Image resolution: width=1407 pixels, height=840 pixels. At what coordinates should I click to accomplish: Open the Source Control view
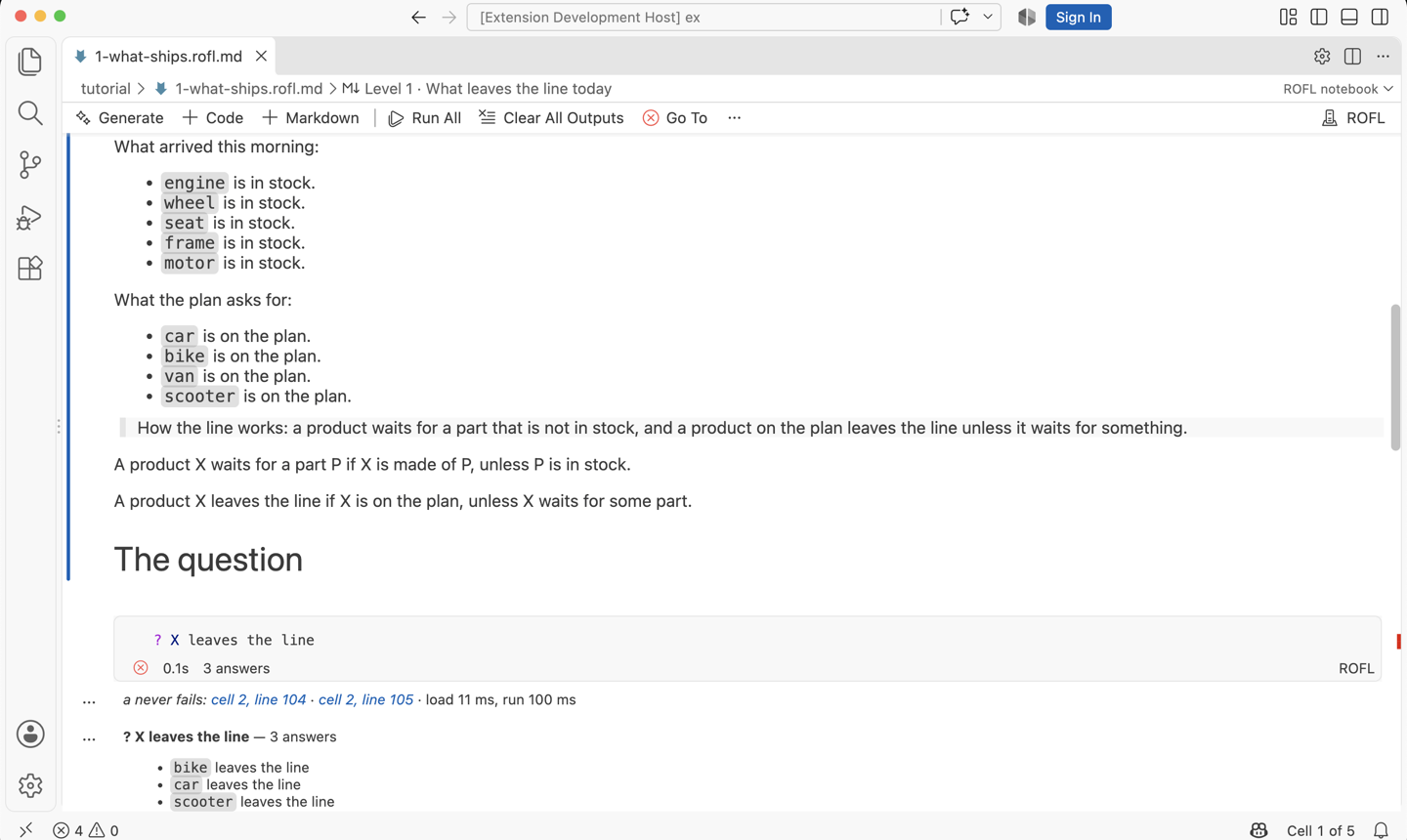(30, 164)
